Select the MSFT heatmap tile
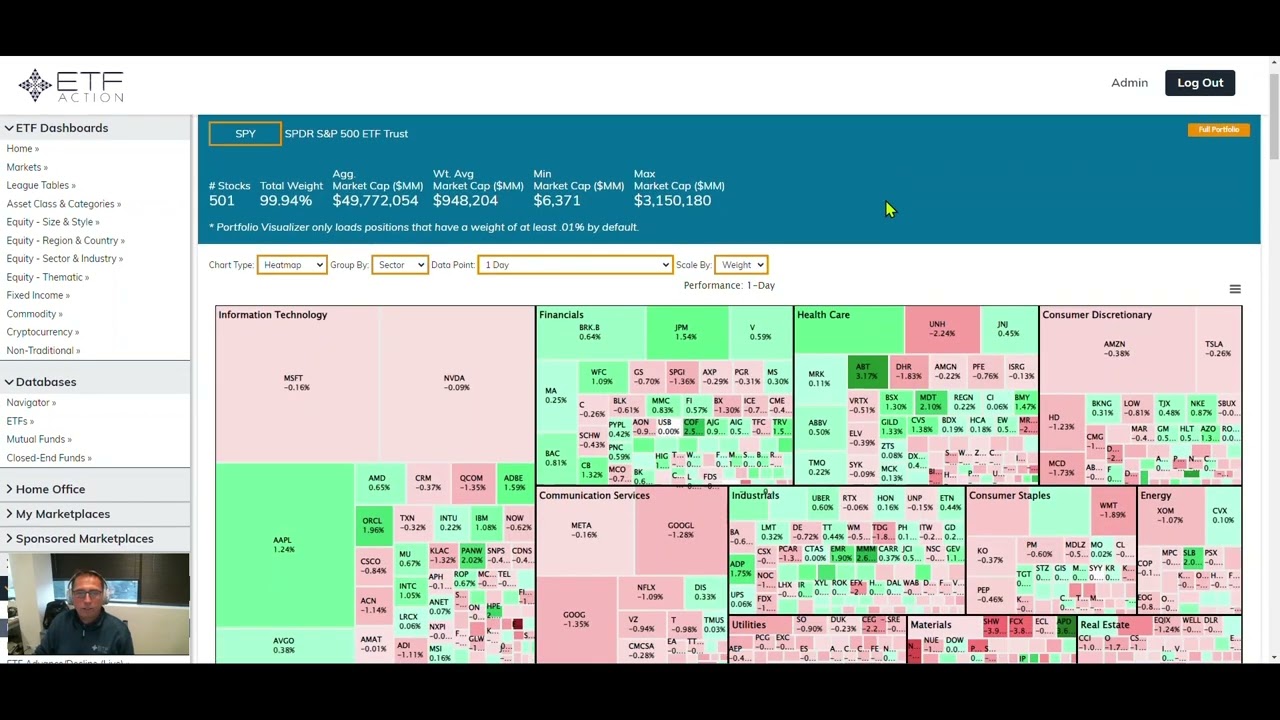The width and height of the screenshot is (1280, 720). pos(296,383)
